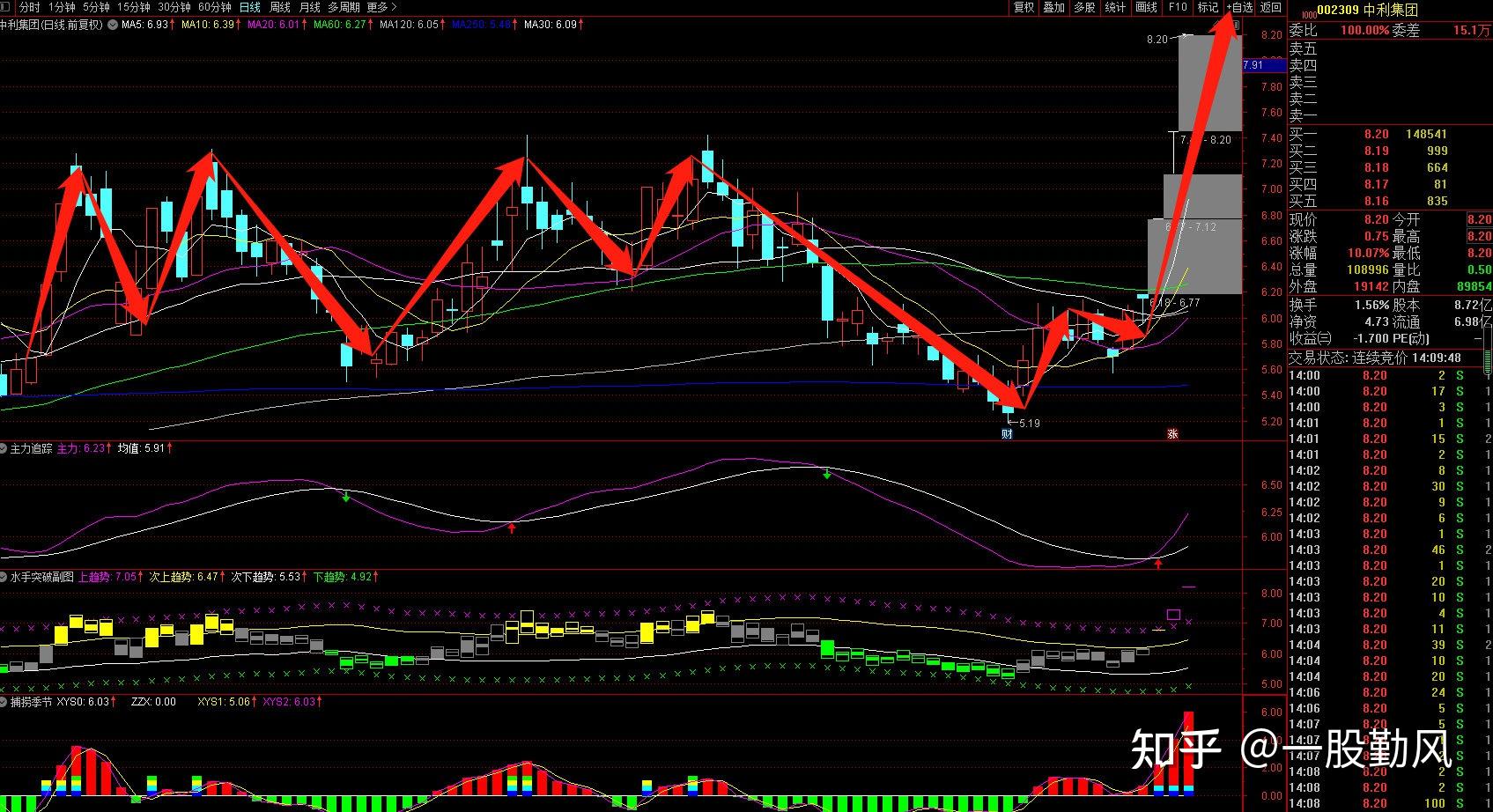Select the 1分钟 period tab

61,7
